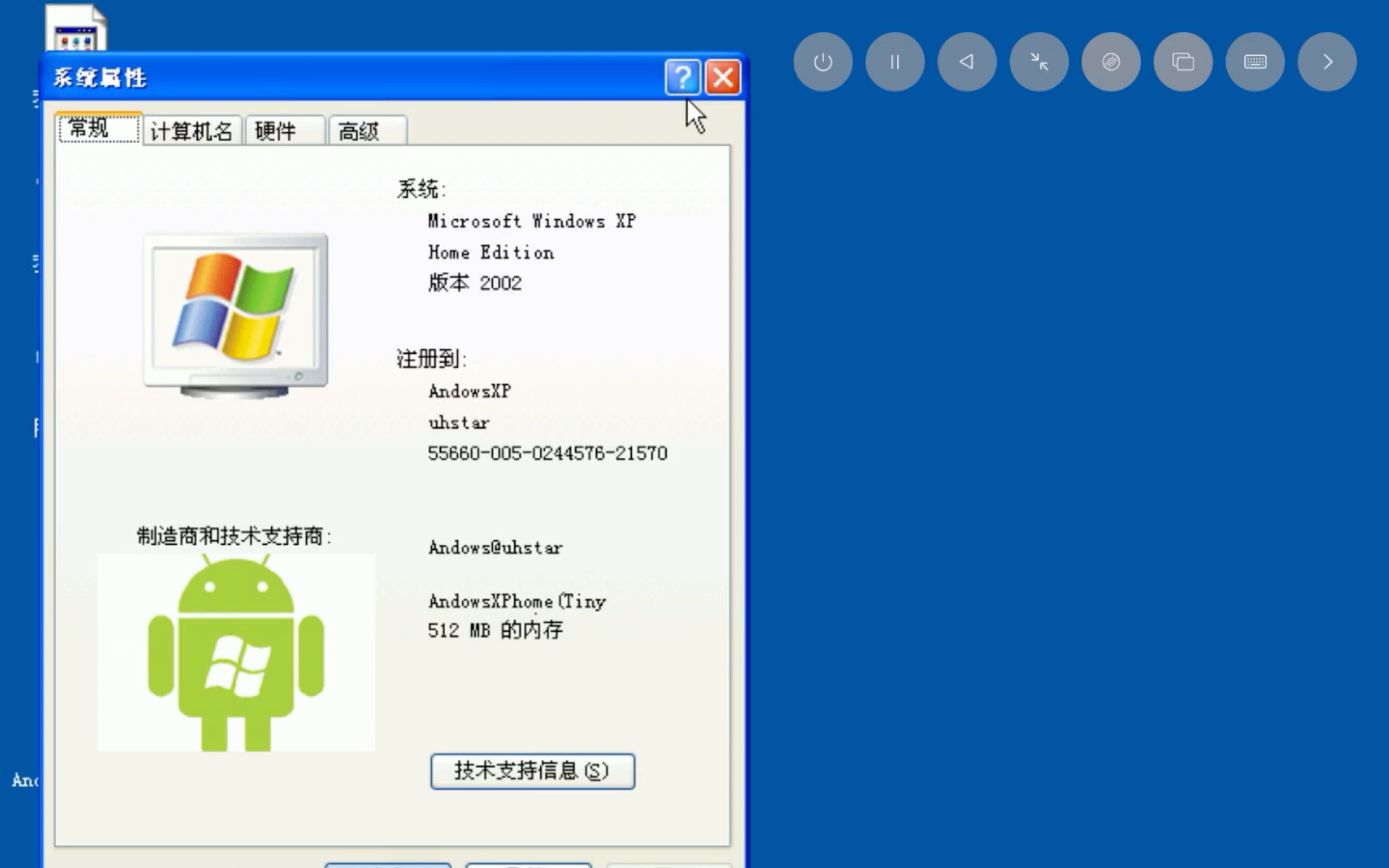1389x868 pixels.
Task: Click the right chevron to show more controls
Action: pyautogui.click(x=1327, y=61)
